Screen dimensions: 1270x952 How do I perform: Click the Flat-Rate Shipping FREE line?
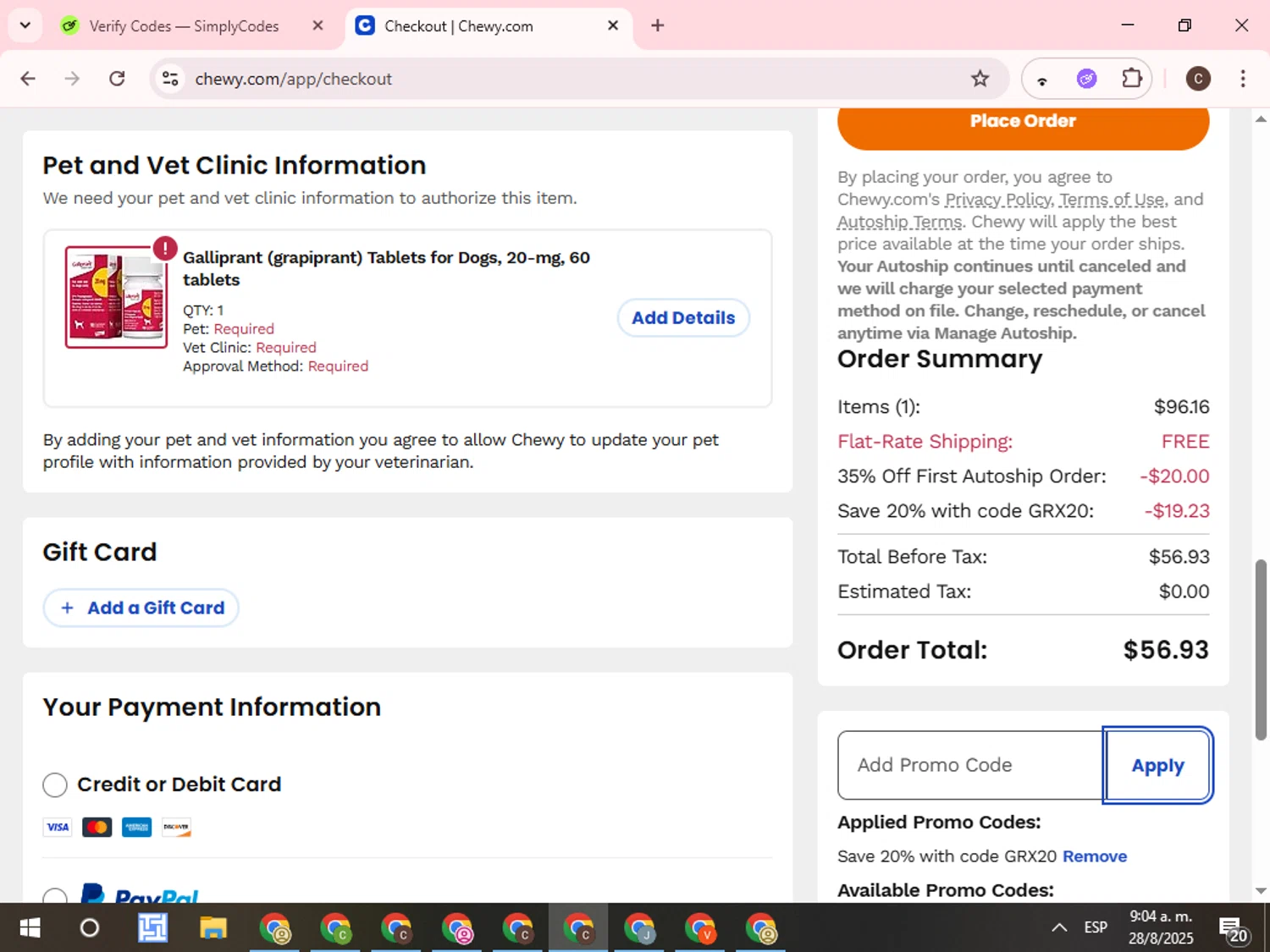[x=1023, y=442]
